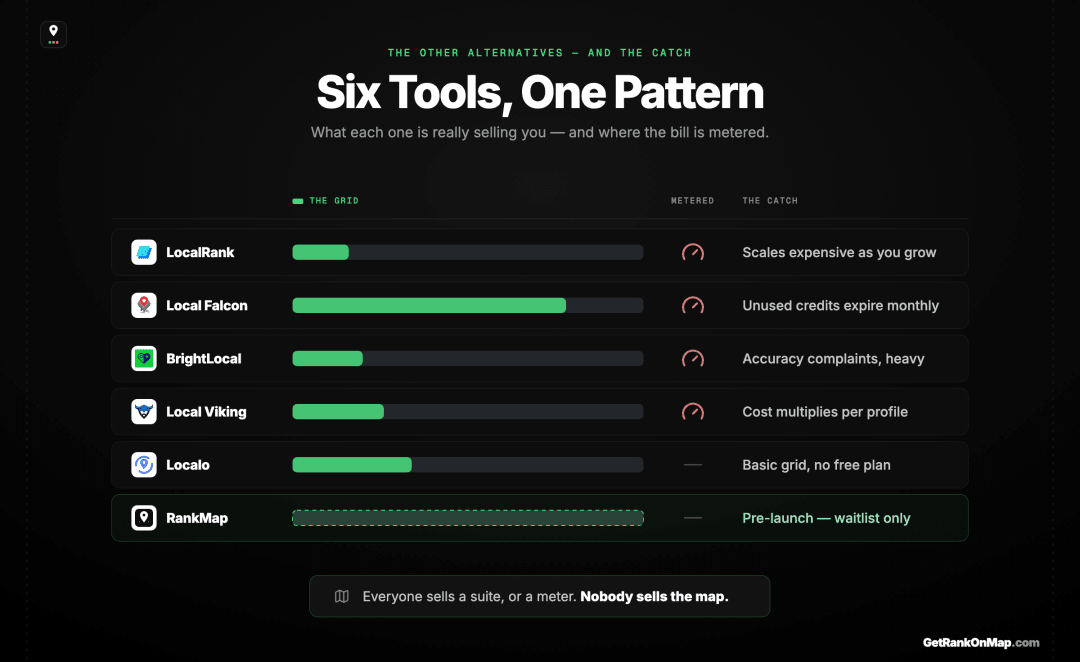Click the LocalRank grid progress bar
Screen dimensions: 1080x662
[468, 252]
